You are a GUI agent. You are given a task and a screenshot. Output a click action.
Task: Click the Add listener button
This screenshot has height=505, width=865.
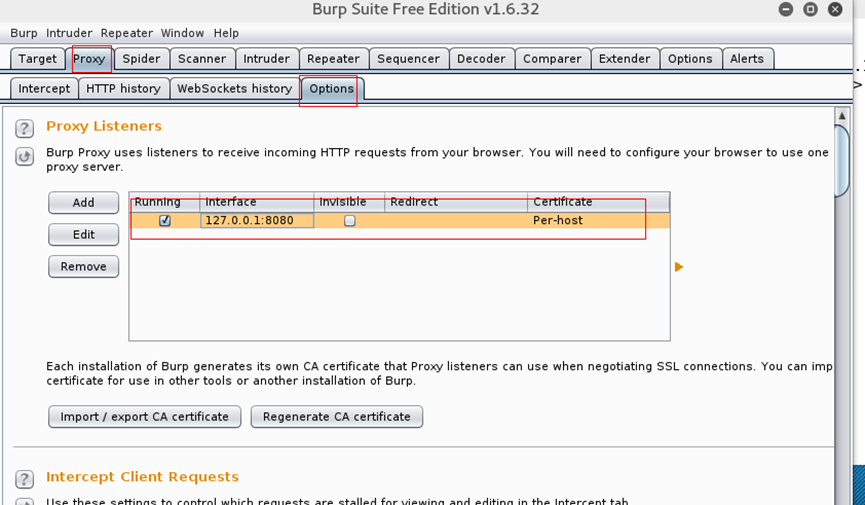coord(83,203)
